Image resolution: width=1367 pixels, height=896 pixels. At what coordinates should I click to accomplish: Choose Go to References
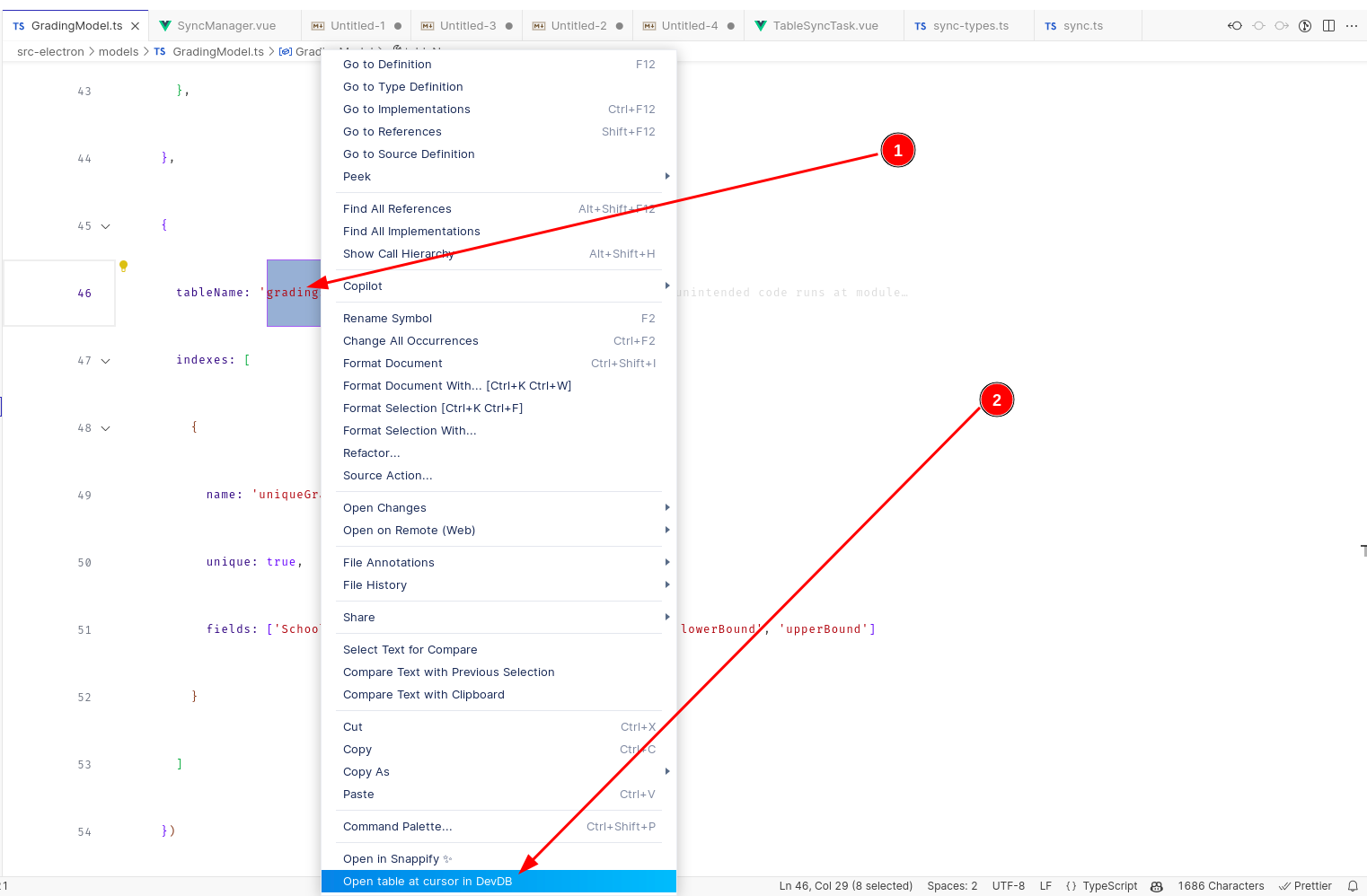(x=499, y=132)
